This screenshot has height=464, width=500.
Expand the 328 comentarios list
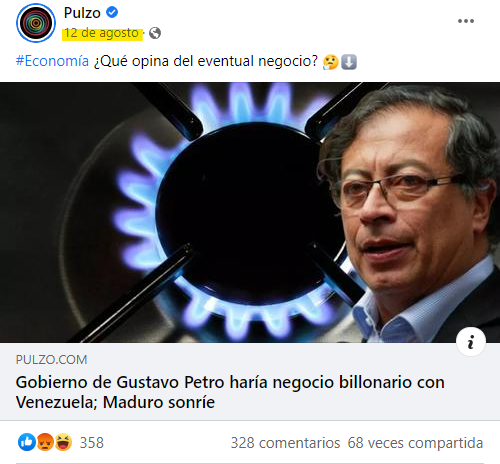pyautogui.click(x=285, y=443)
